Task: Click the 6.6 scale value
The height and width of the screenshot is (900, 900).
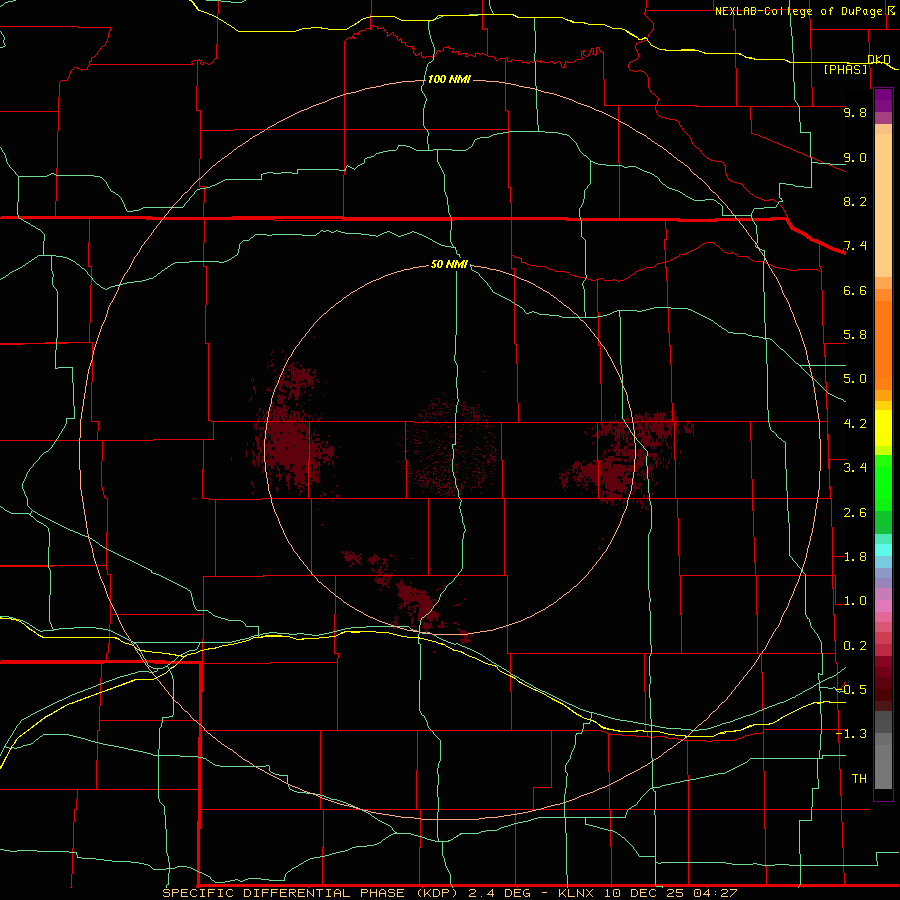Action: click(855, 290)
